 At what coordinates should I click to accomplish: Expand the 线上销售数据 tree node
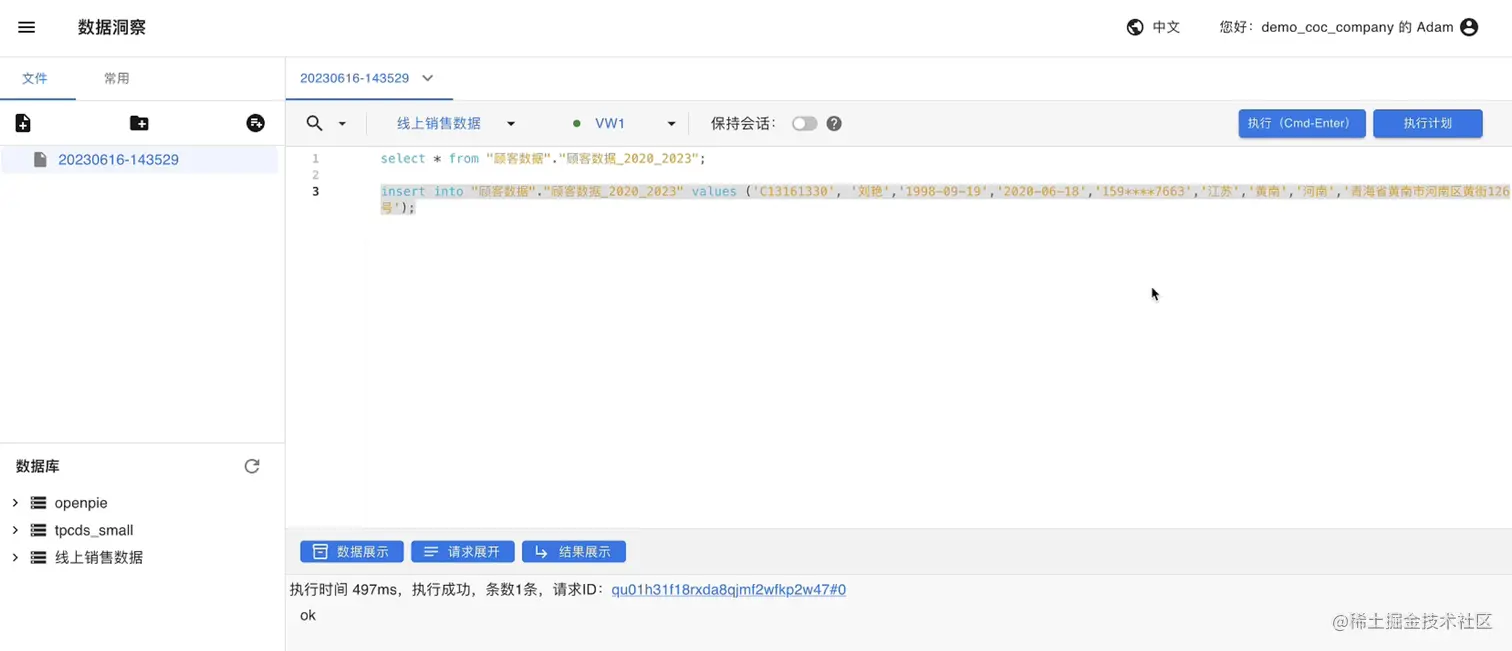point(15,557)
